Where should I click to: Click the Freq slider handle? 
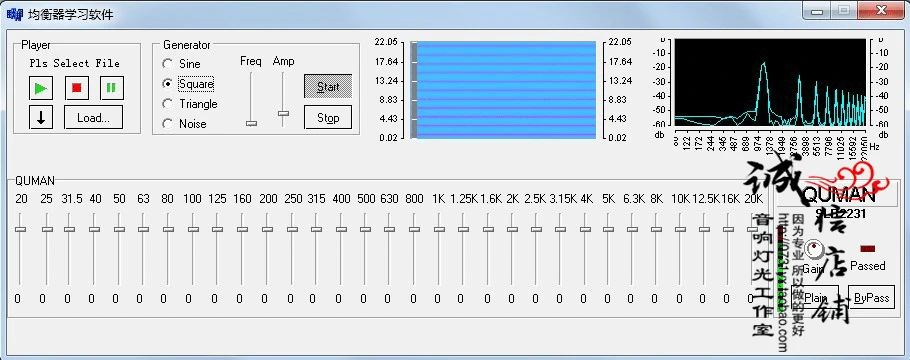(x=251, y=123)
